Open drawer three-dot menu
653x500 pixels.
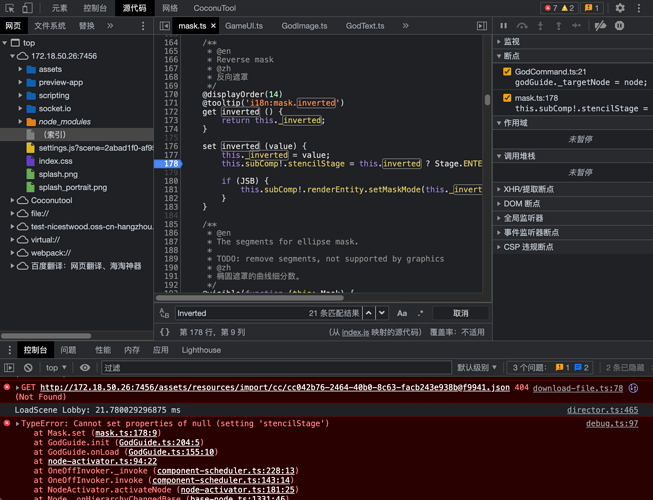click(x=10, y=350)
